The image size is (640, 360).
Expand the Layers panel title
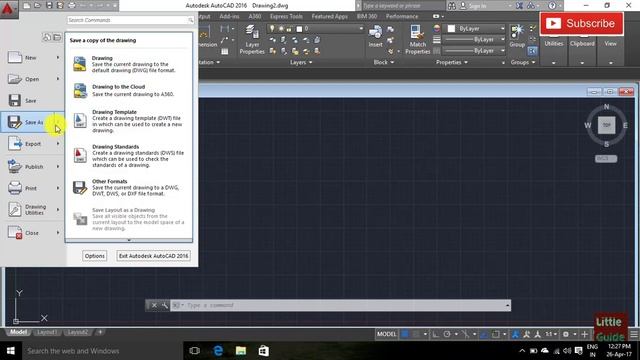(x=301, y=62)
